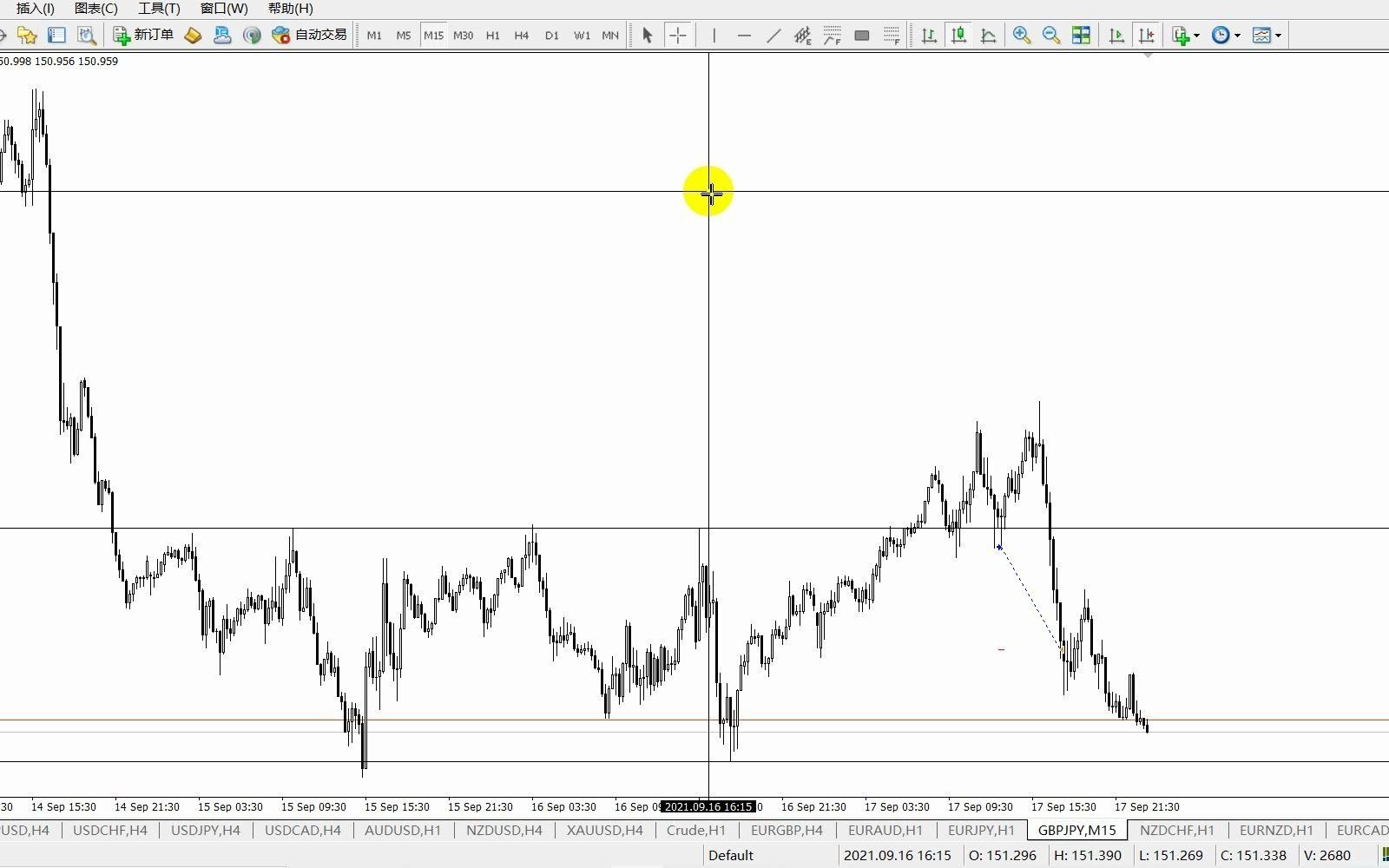Viewport: 1389px width, 868px height.
Task: Switch to the AUDUSD,H1 chart tab
Action: [x=403, y=831]
